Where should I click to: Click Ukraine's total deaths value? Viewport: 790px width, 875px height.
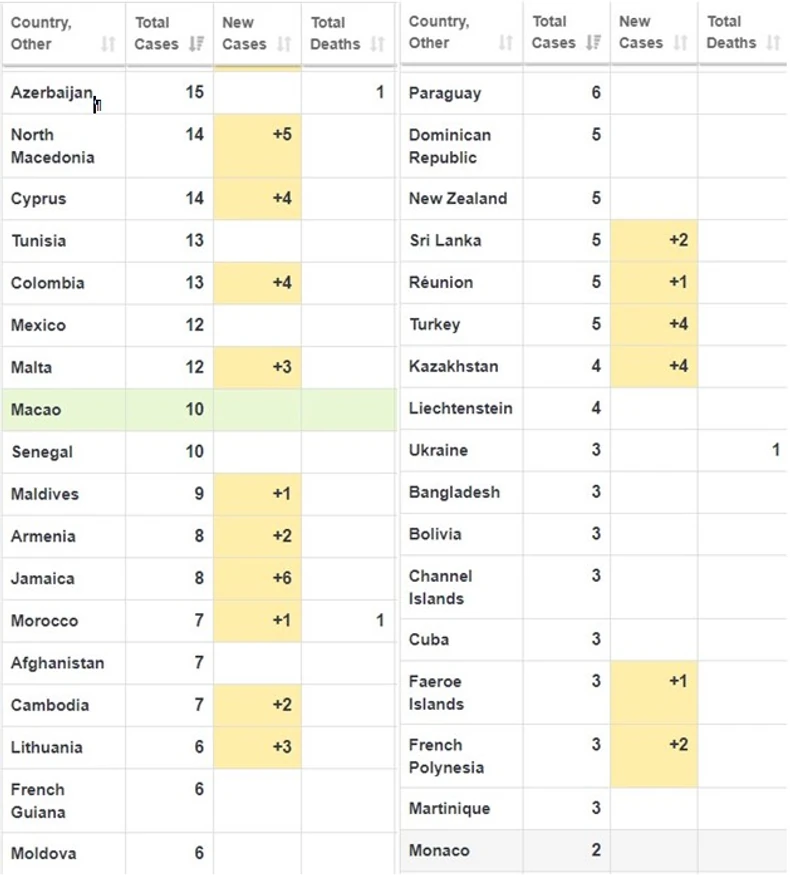tap(775, 450)
